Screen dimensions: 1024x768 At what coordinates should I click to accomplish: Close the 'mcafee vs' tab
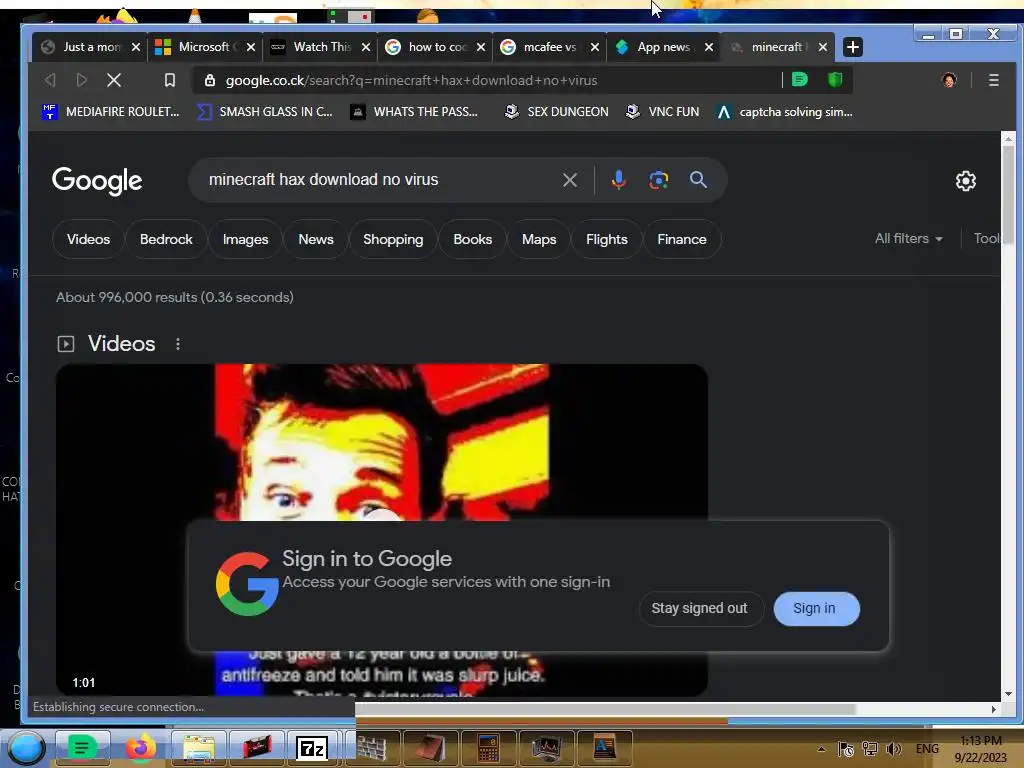pos(594,47)
